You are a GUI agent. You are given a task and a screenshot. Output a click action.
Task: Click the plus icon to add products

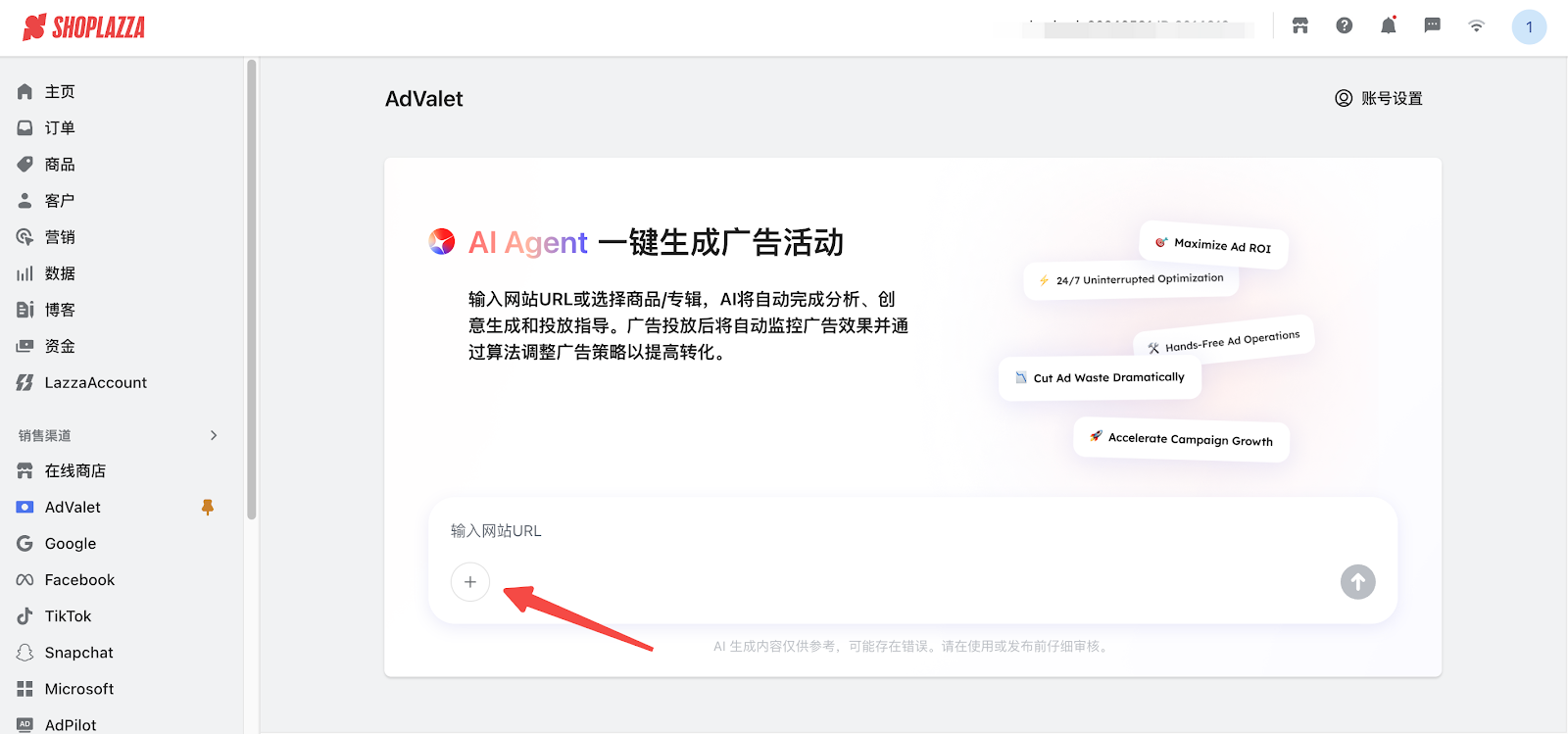click(470, 582)
